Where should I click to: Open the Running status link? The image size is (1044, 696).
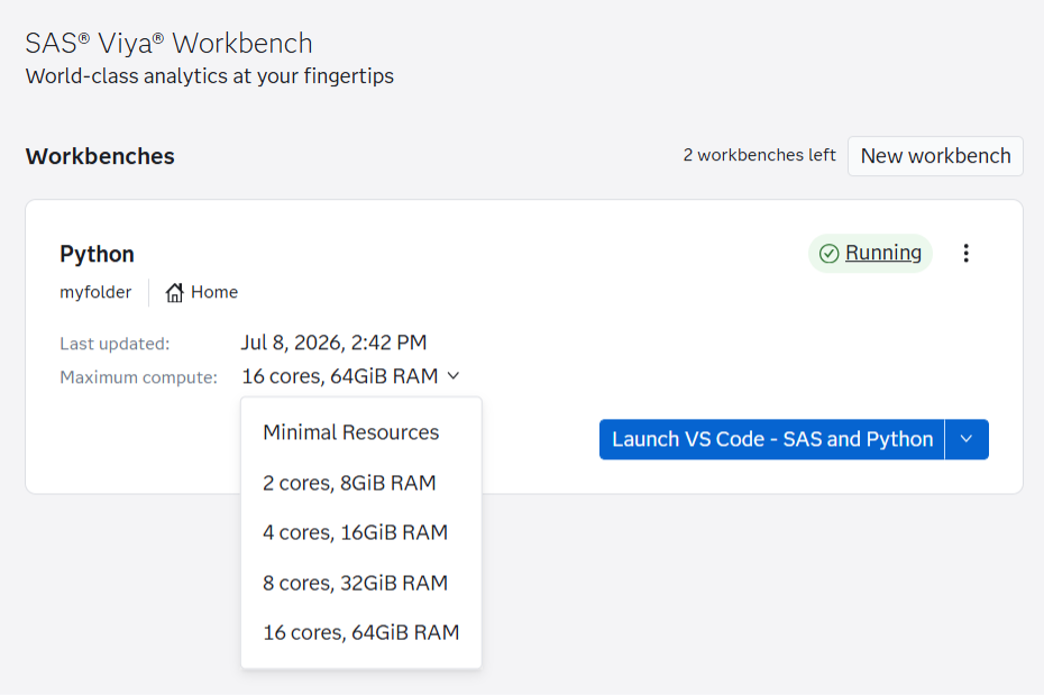(883, 253)
